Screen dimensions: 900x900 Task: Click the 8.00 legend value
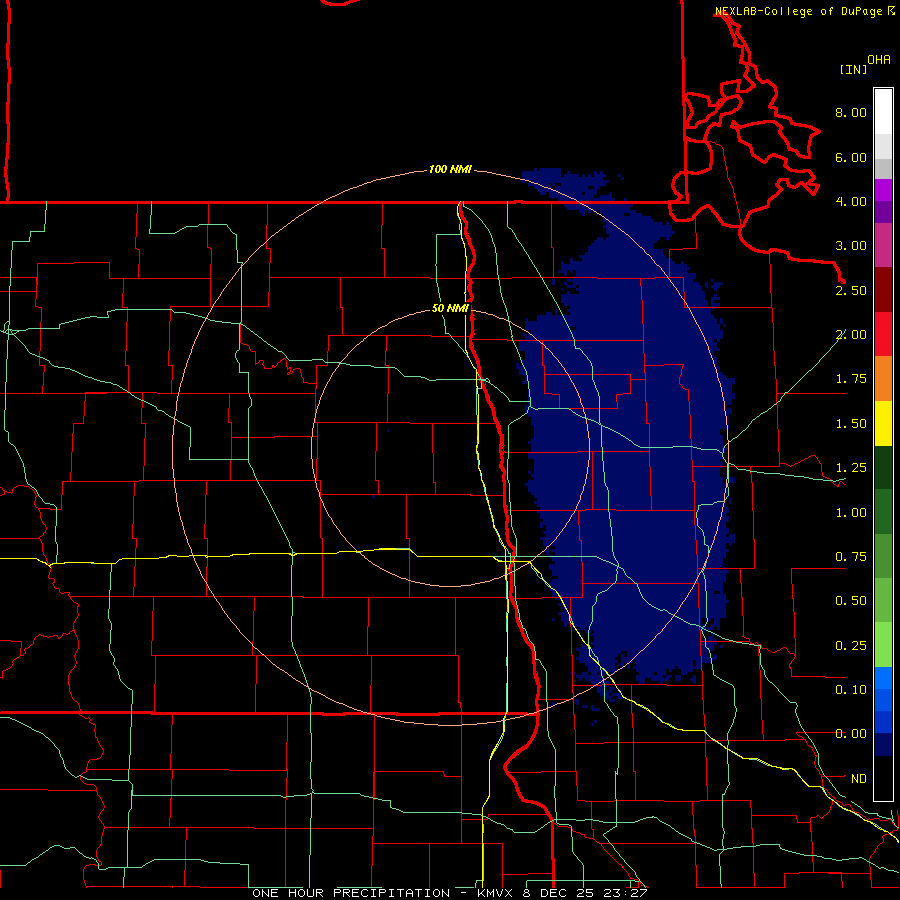(851, 112)
